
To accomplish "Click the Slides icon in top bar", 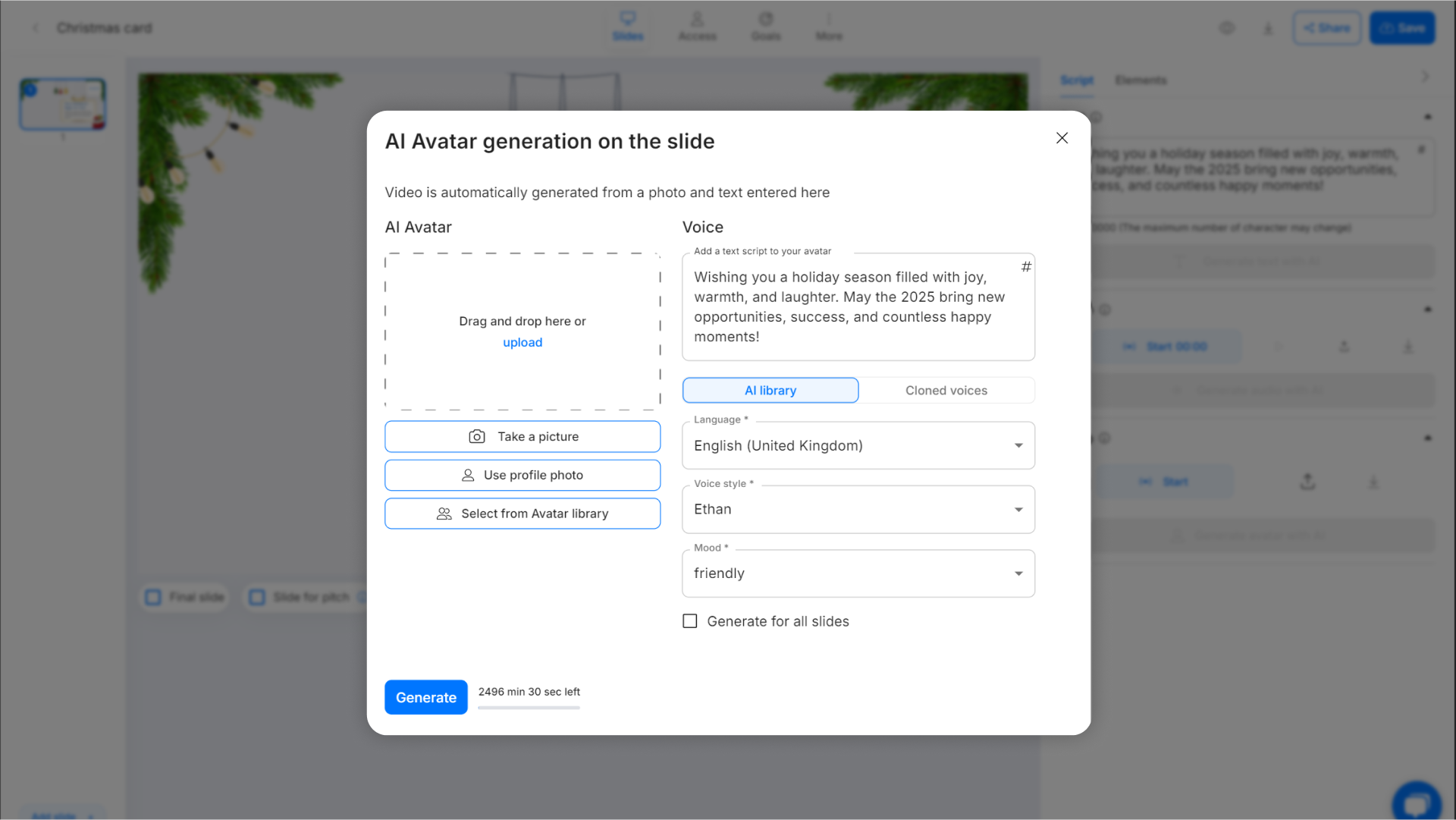I will click(x=627, y=19).
